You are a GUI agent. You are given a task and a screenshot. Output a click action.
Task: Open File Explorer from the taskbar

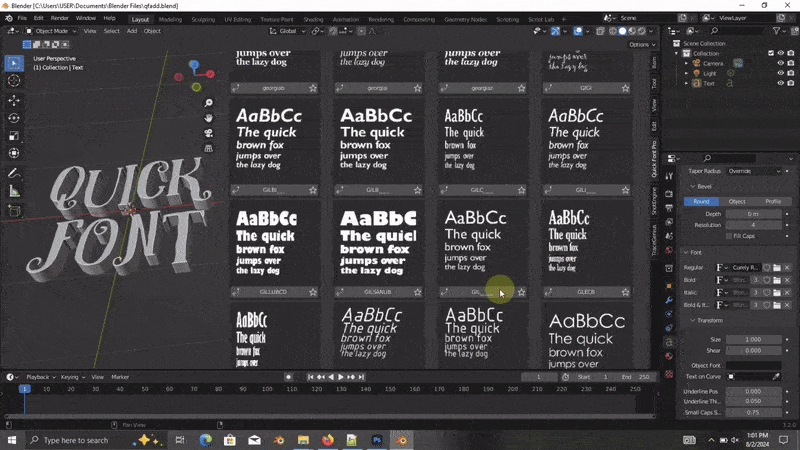[303, 440]
